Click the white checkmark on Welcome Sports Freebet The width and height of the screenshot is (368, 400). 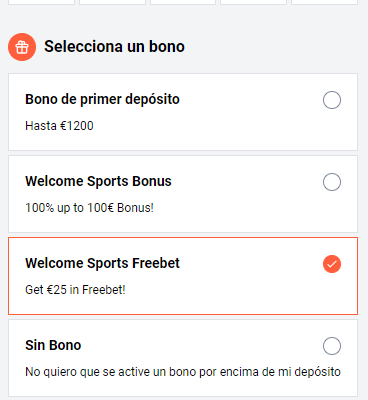332,264
